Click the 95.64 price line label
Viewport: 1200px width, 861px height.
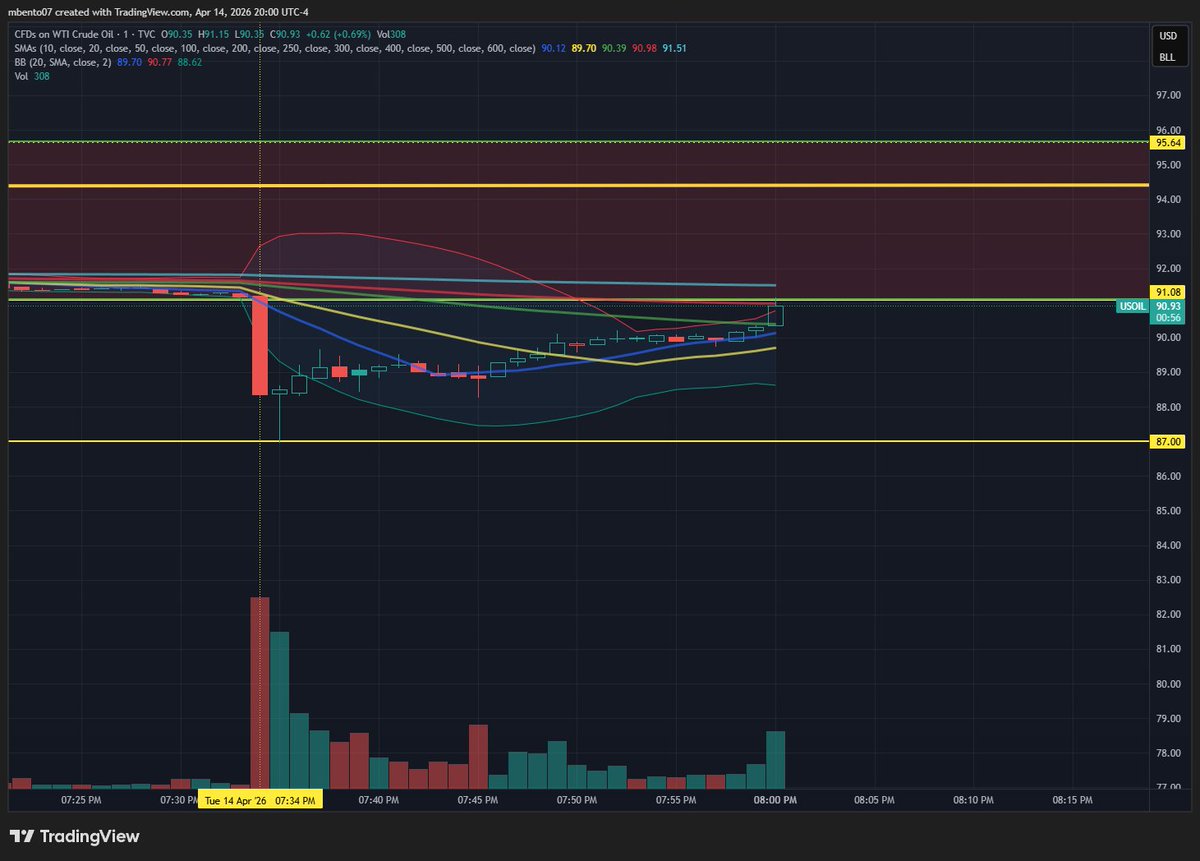(x=1169, y=143)
